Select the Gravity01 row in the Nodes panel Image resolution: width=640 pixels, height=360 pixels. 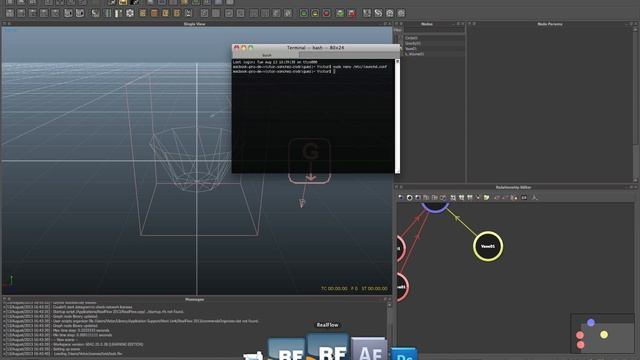click(x=434, y=43)
